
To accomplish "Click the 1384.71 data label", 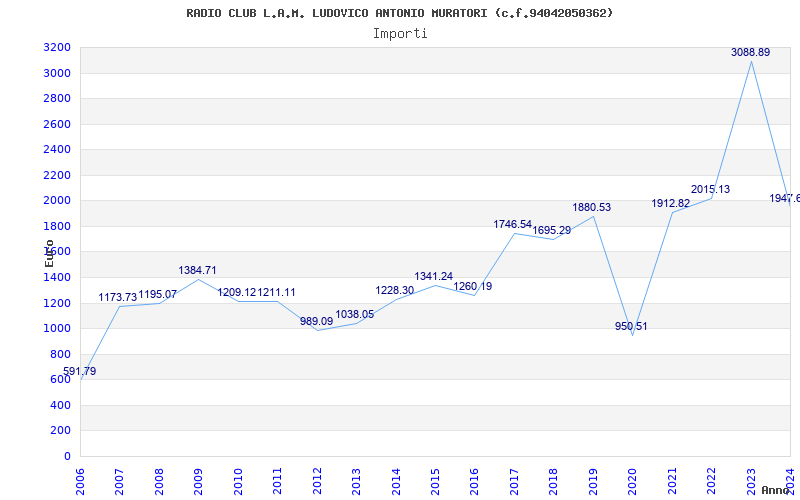I will click(197, 270).
